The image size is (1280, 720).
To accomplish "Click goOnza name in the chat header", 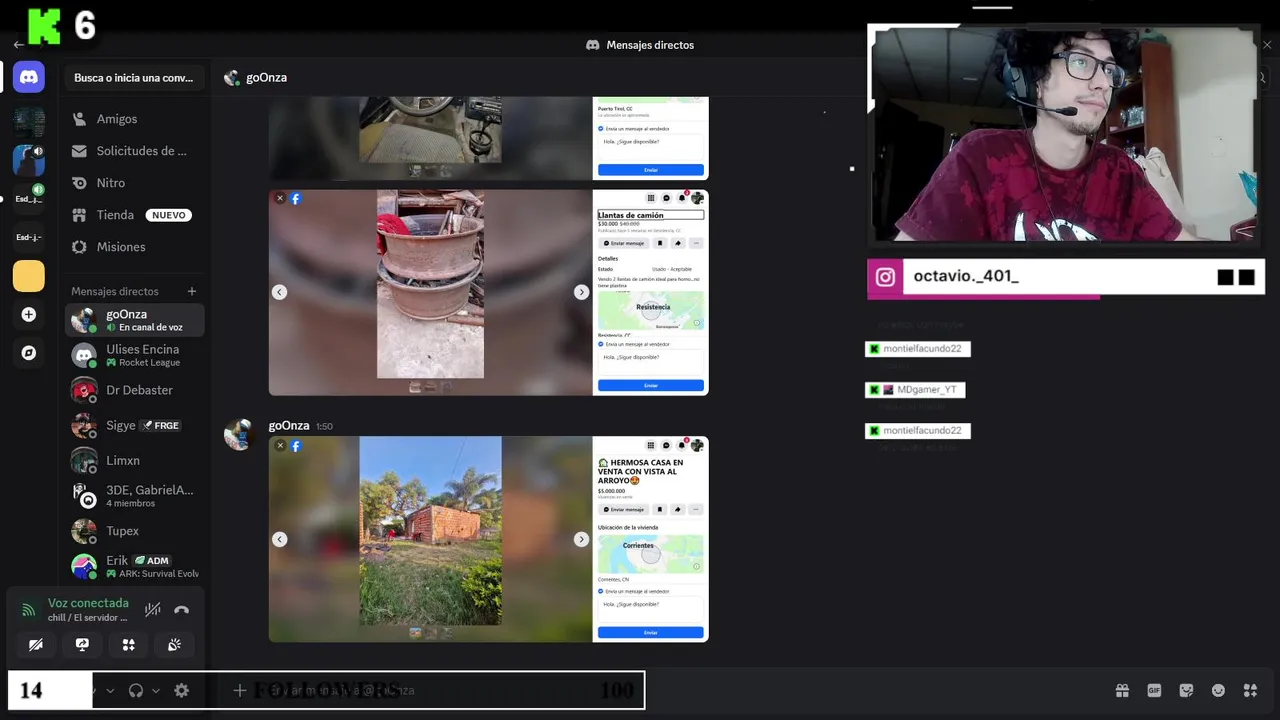I will [266, 78].
